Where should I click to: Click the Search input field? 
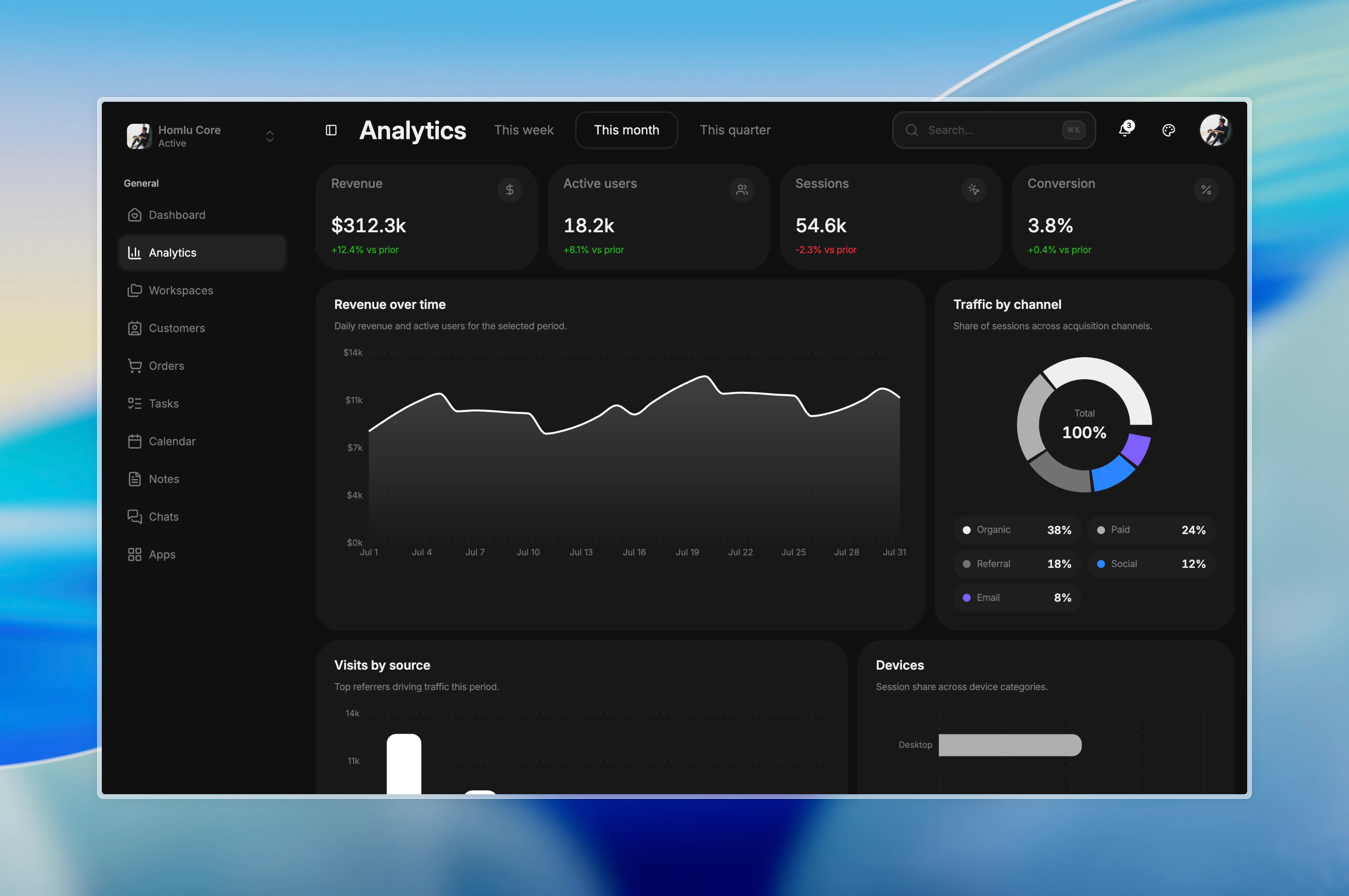(x=994, y=130)
